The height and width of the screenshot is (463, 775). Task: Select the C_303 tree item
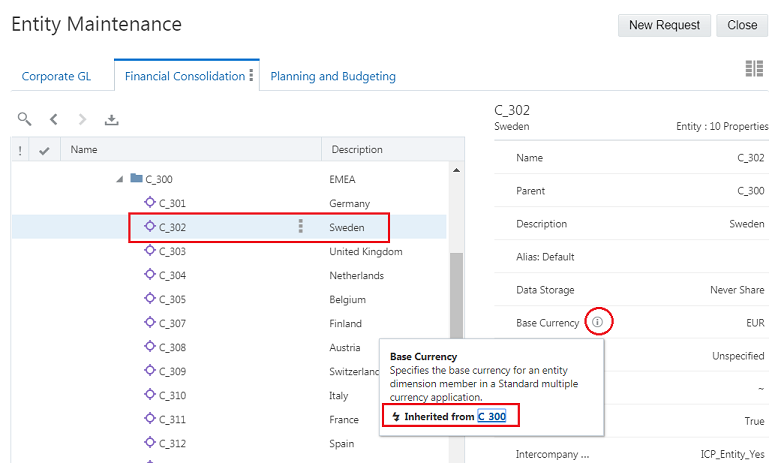172,251
